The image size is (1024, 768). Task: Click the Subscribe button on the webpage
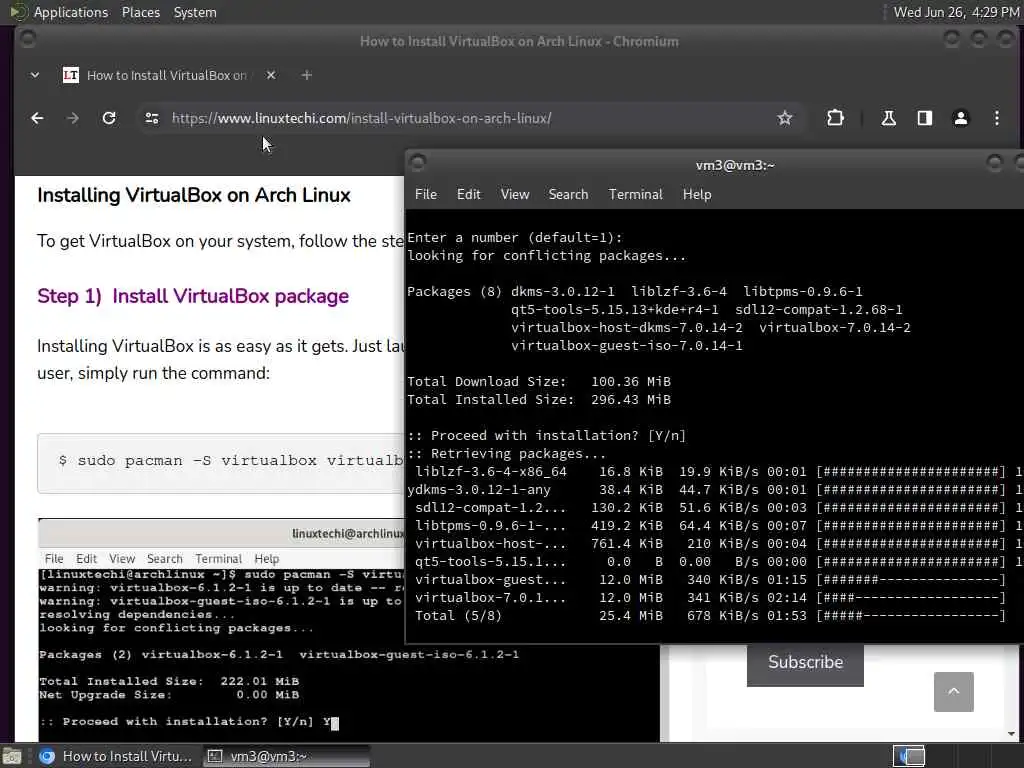click(x=805, y=663)
